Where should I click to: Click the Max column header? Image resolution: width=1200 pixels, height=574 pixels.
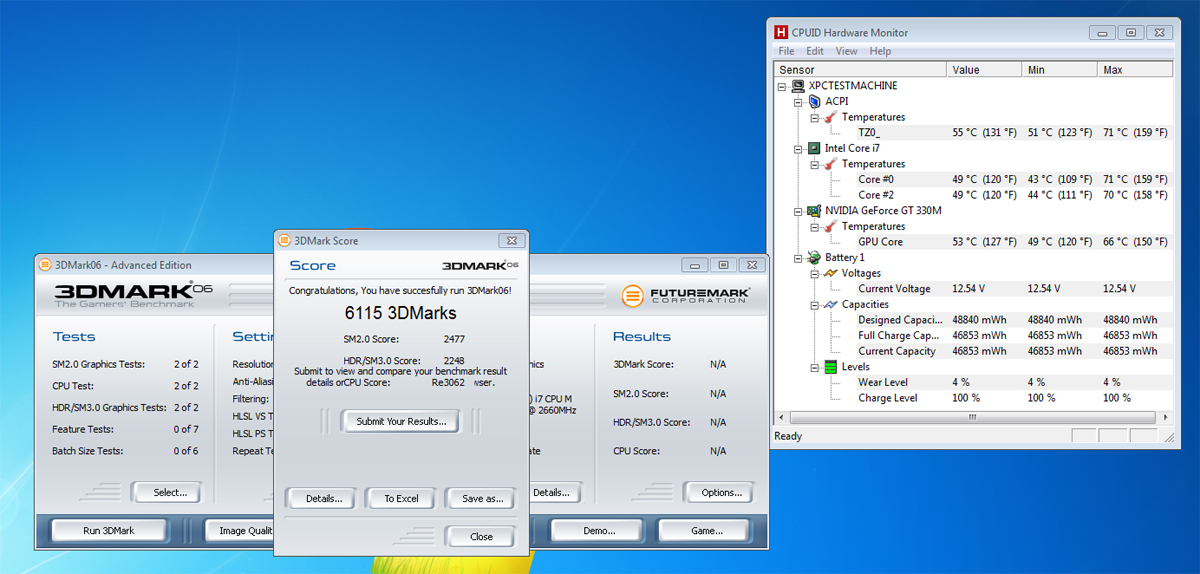1135,70
